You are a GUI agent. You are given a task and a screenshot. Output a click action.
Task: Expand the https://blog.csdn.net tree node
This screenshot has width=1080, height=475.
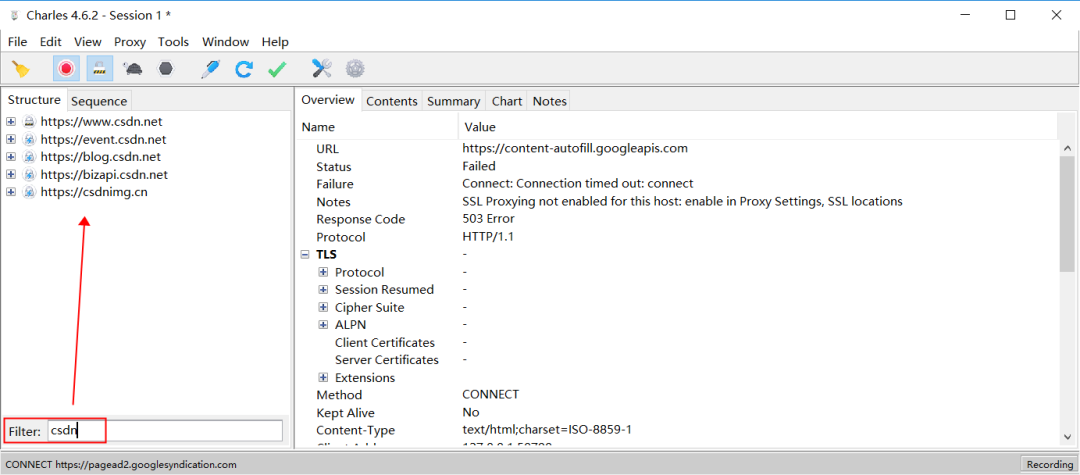(11, 157)
